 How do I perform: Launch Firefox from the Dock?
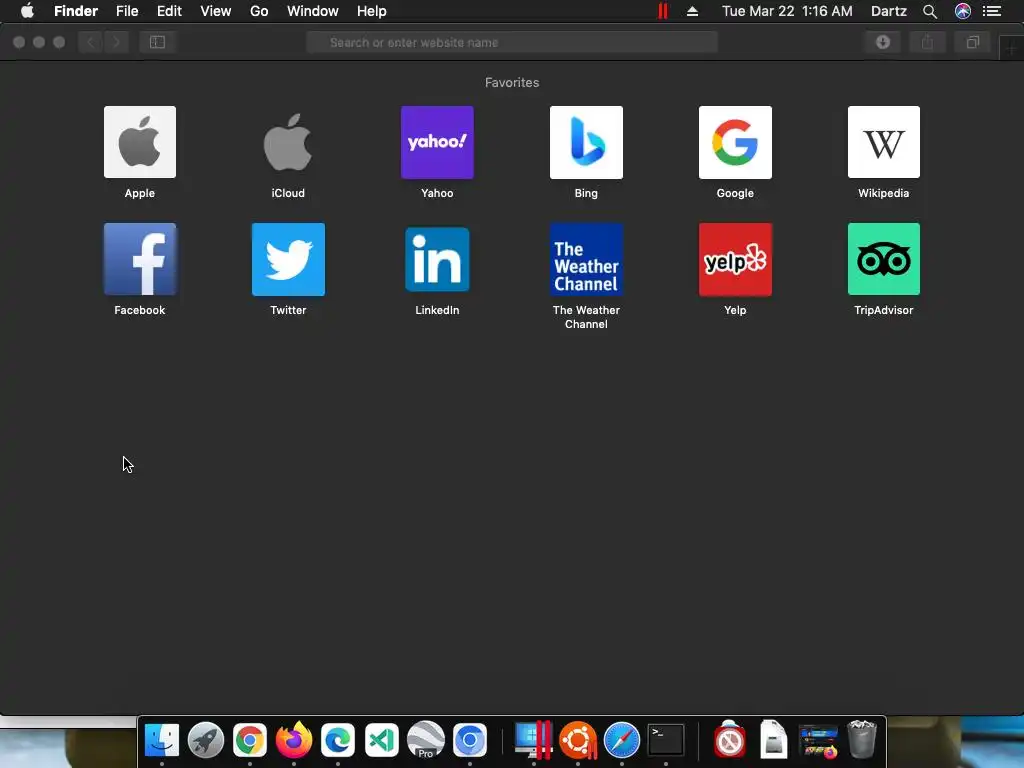[294, 740]
